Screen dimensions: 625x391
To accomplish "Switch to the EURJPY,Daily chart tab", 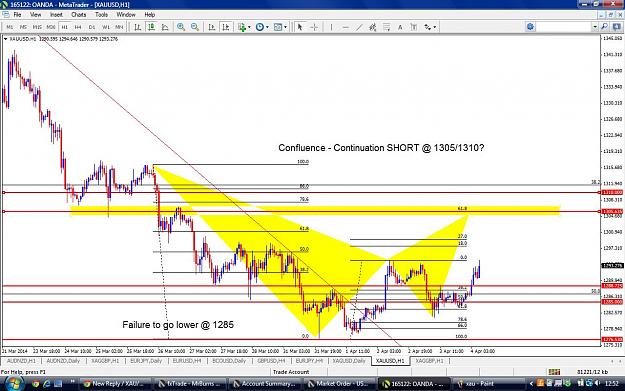I will point(146,361).
